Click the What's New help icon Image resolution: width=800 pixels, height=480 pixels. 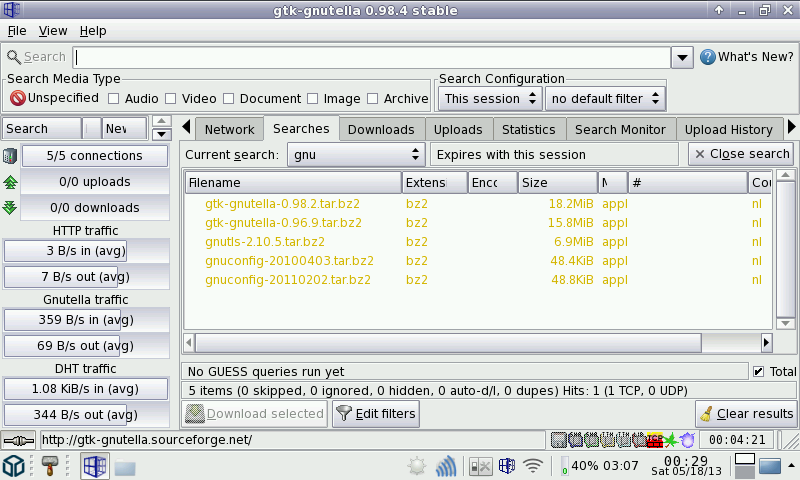(707, 57)
